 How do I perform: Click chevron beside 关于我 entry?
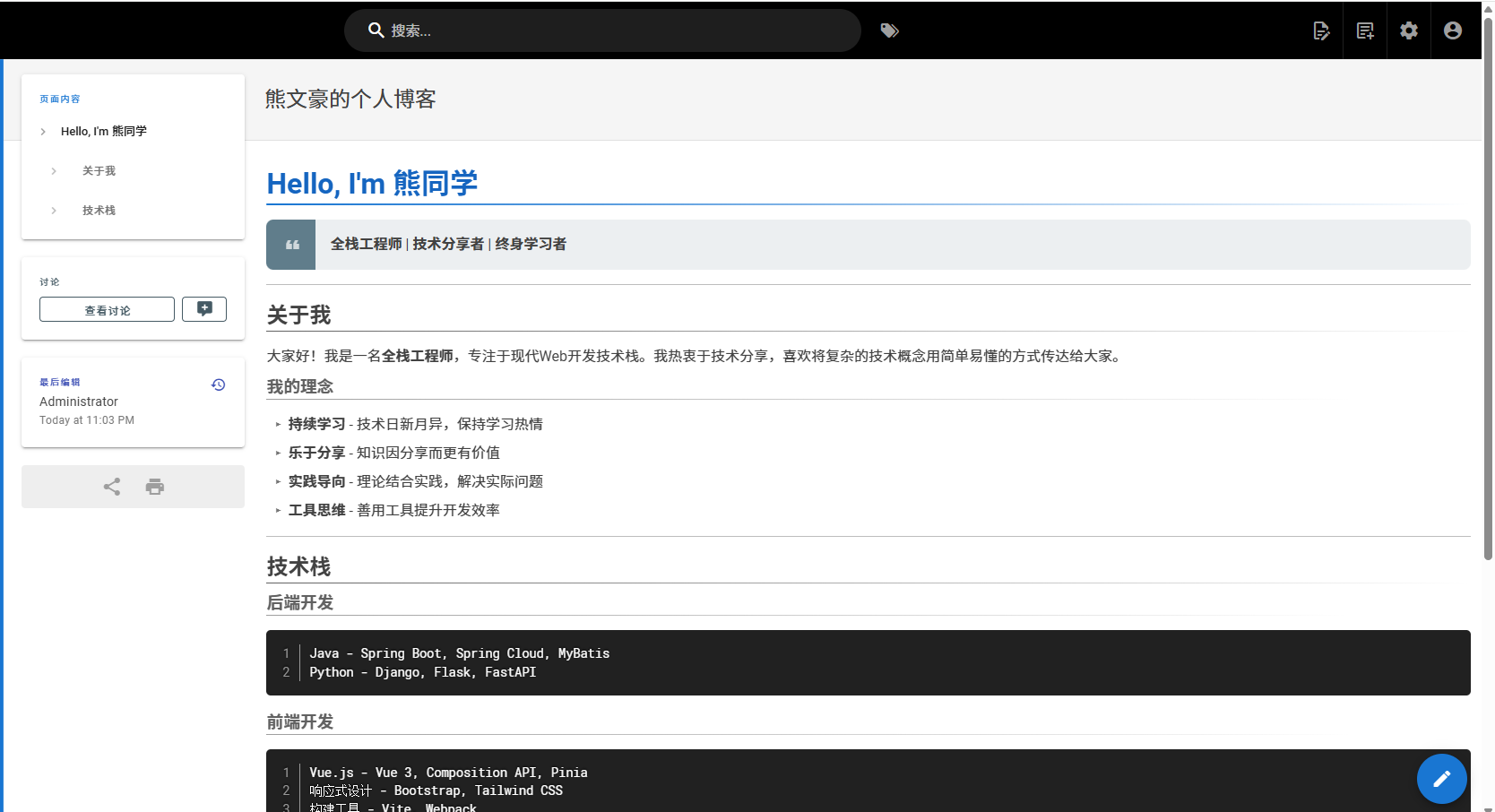point(54,171)
